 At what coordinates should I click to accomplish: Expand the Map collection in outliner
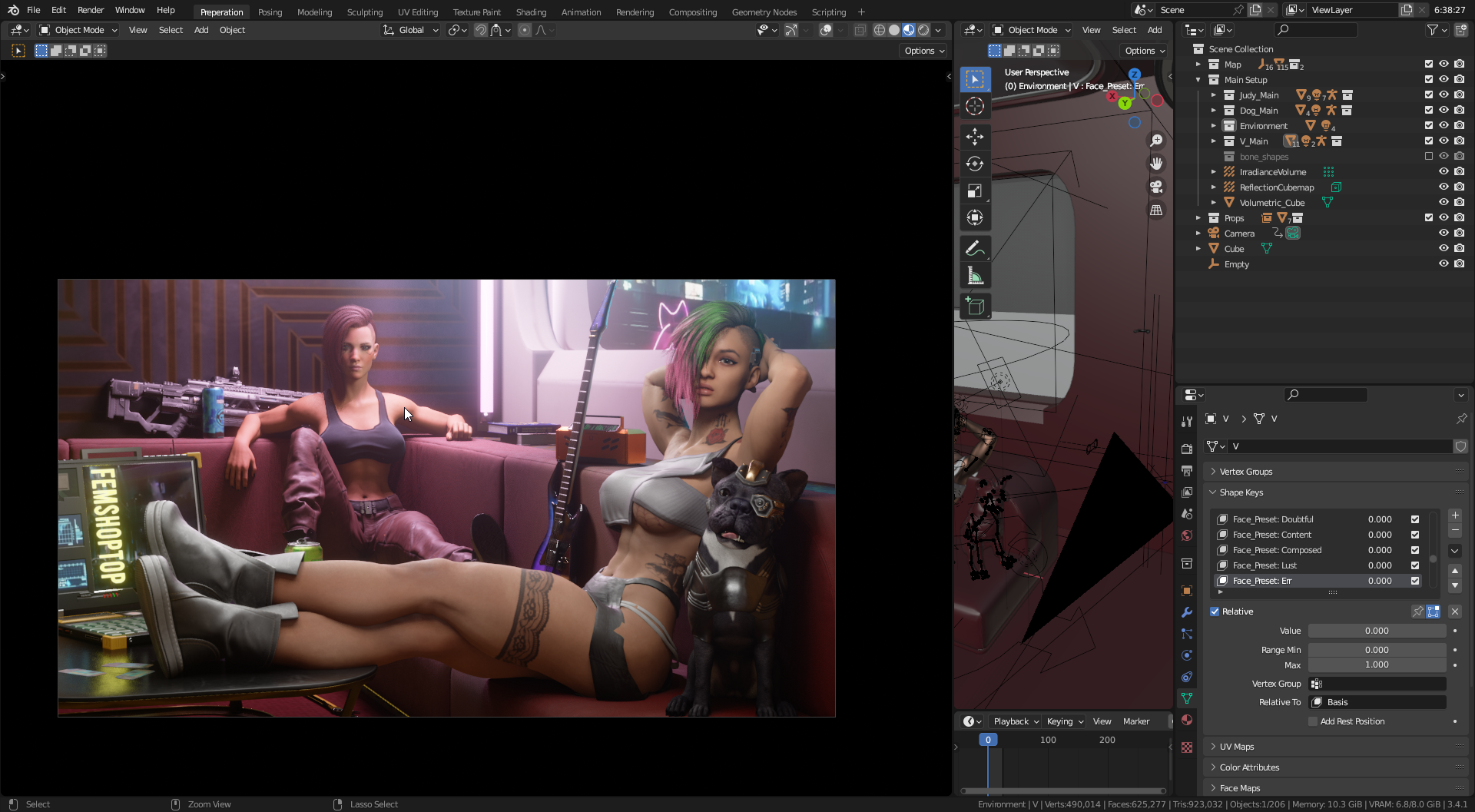click(1198, 65)
